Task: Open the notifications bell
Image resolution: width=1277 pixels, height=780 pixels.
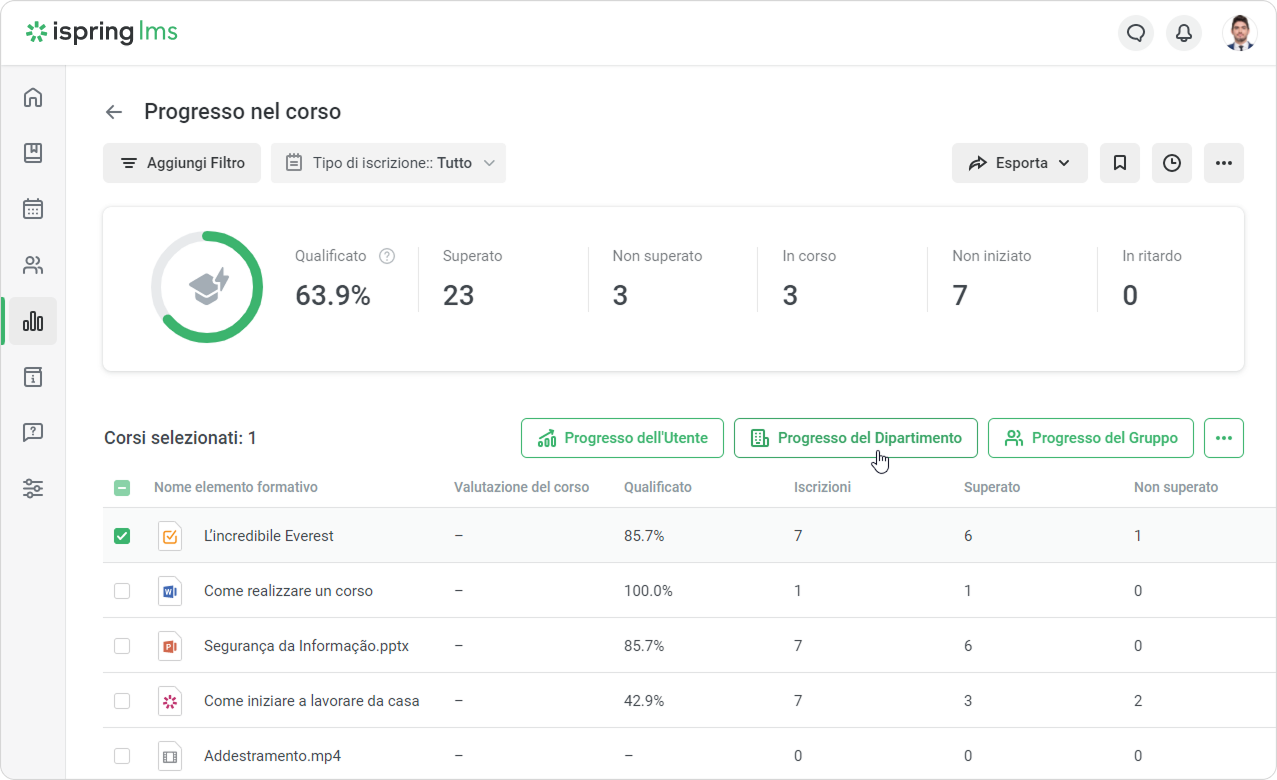Action: (1183, 33)
